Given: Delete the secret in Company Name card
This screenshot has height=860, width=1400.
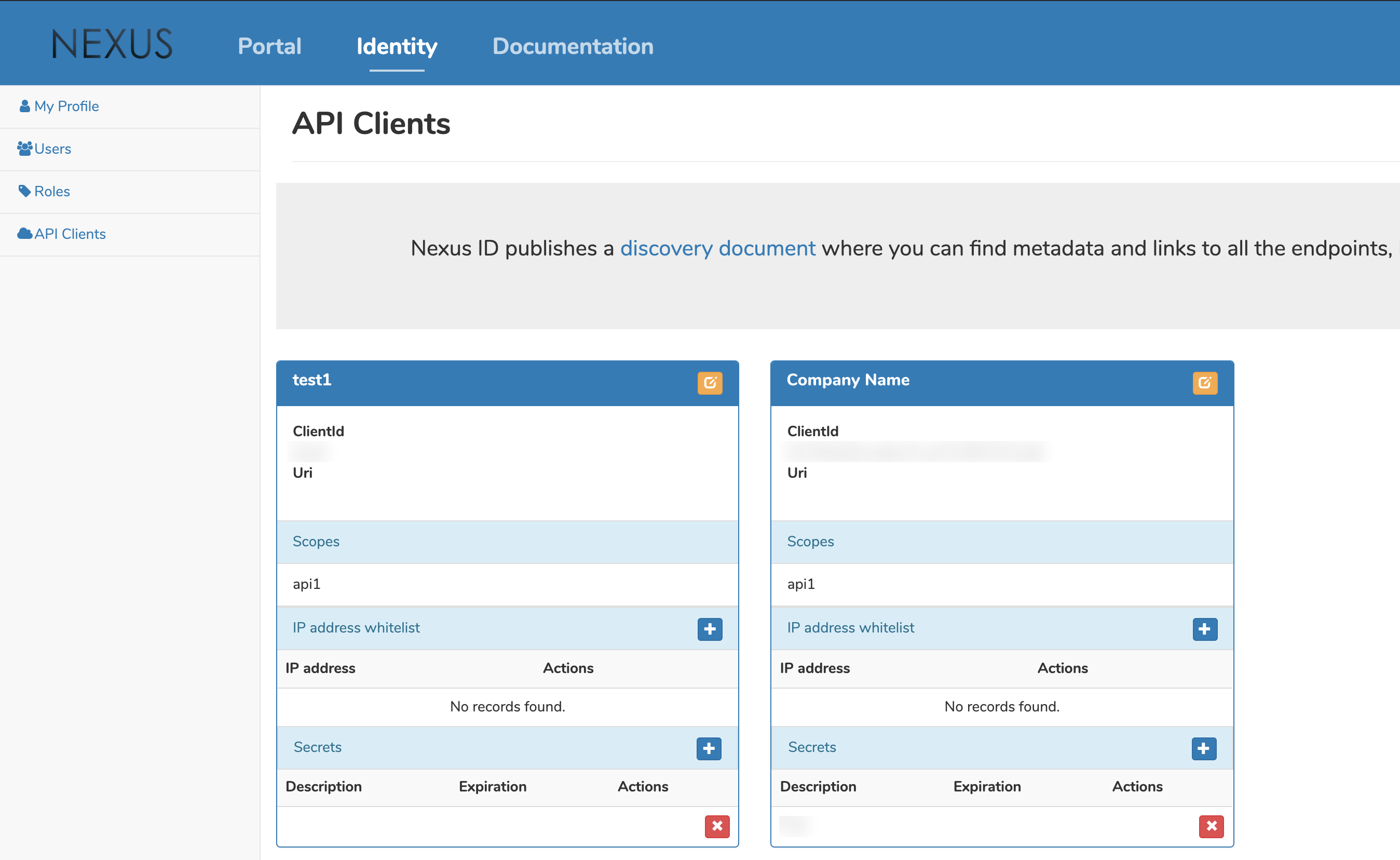Looking at the screenshot, I should point(1211,826).
